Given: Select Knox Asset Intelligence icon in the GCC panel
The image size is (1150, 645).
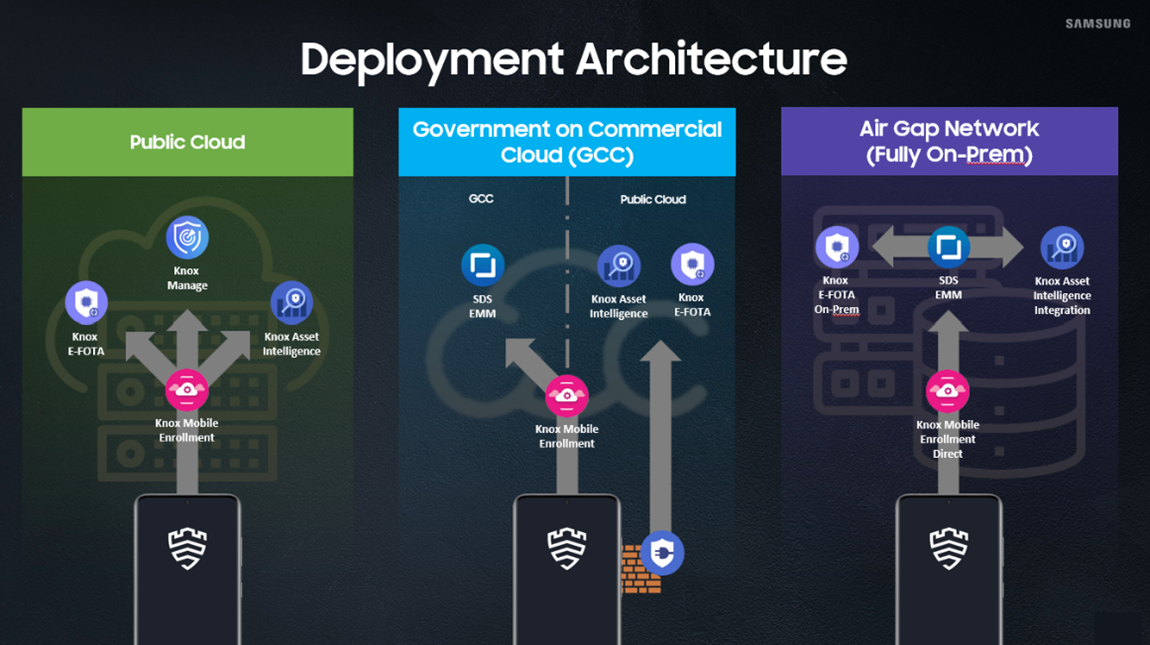Looking at the screenshot, I should [x=619, y=266].
